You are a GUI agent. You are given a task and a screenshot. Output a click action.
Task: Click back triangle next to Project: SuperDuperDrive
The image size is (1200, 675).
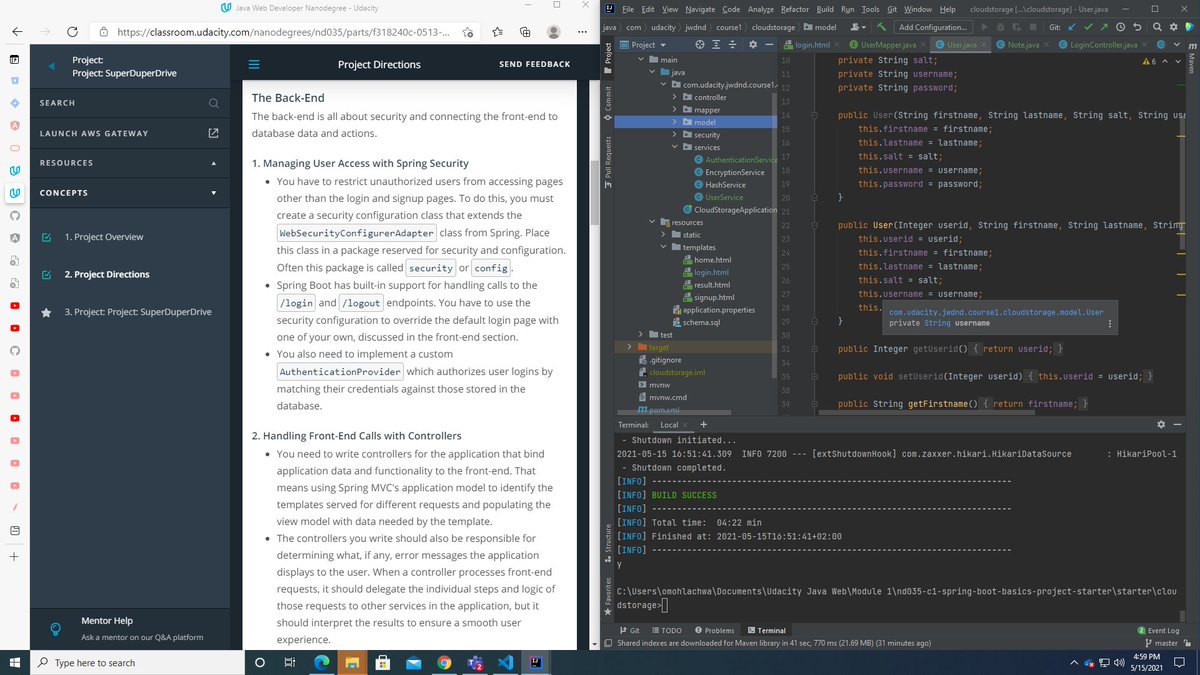click(51, 67)
